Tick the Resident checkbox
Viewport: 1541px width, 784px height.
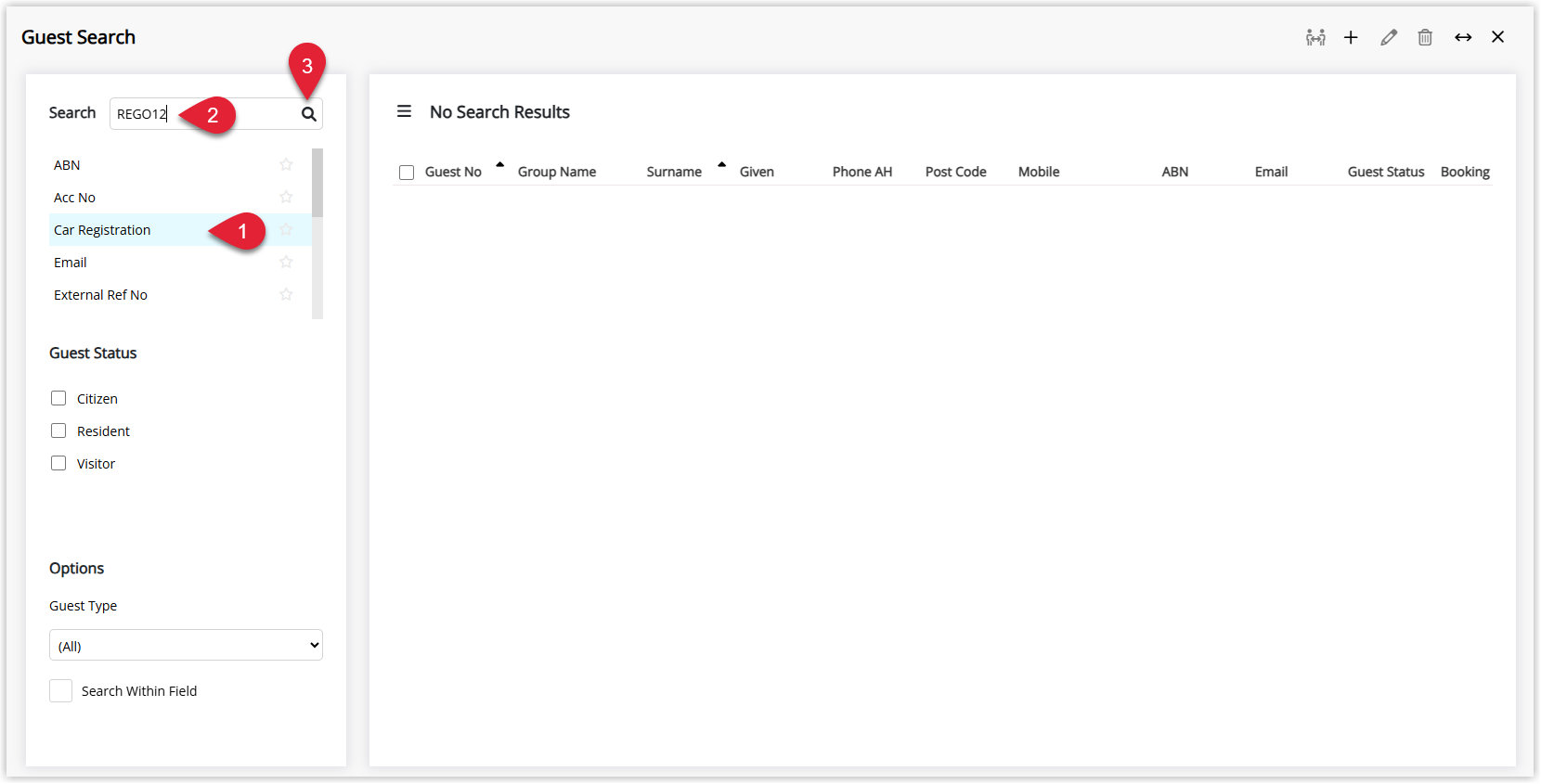point(58,431)
